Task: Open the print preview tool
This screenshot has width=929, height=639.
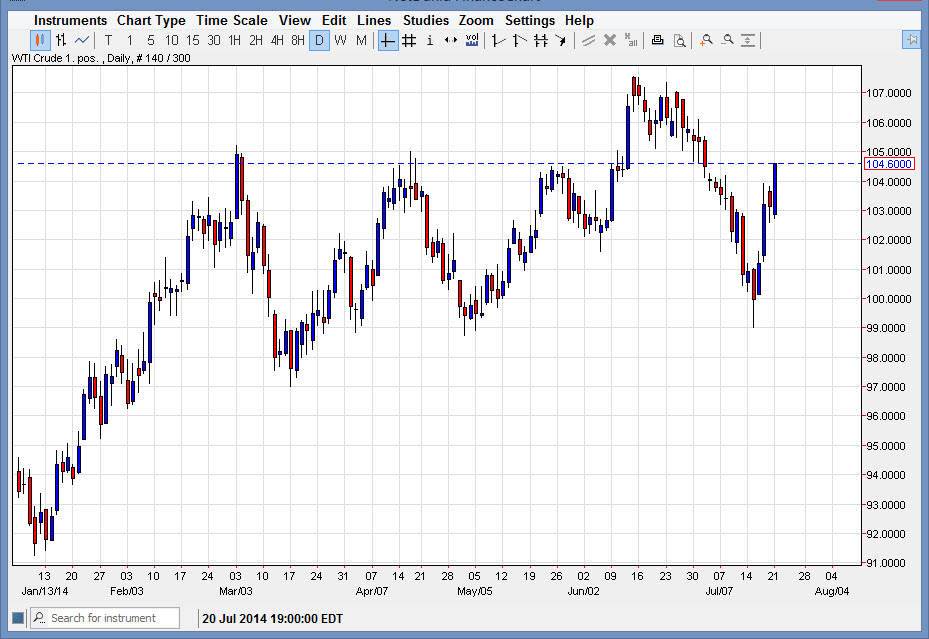Action: click(681, 41)
